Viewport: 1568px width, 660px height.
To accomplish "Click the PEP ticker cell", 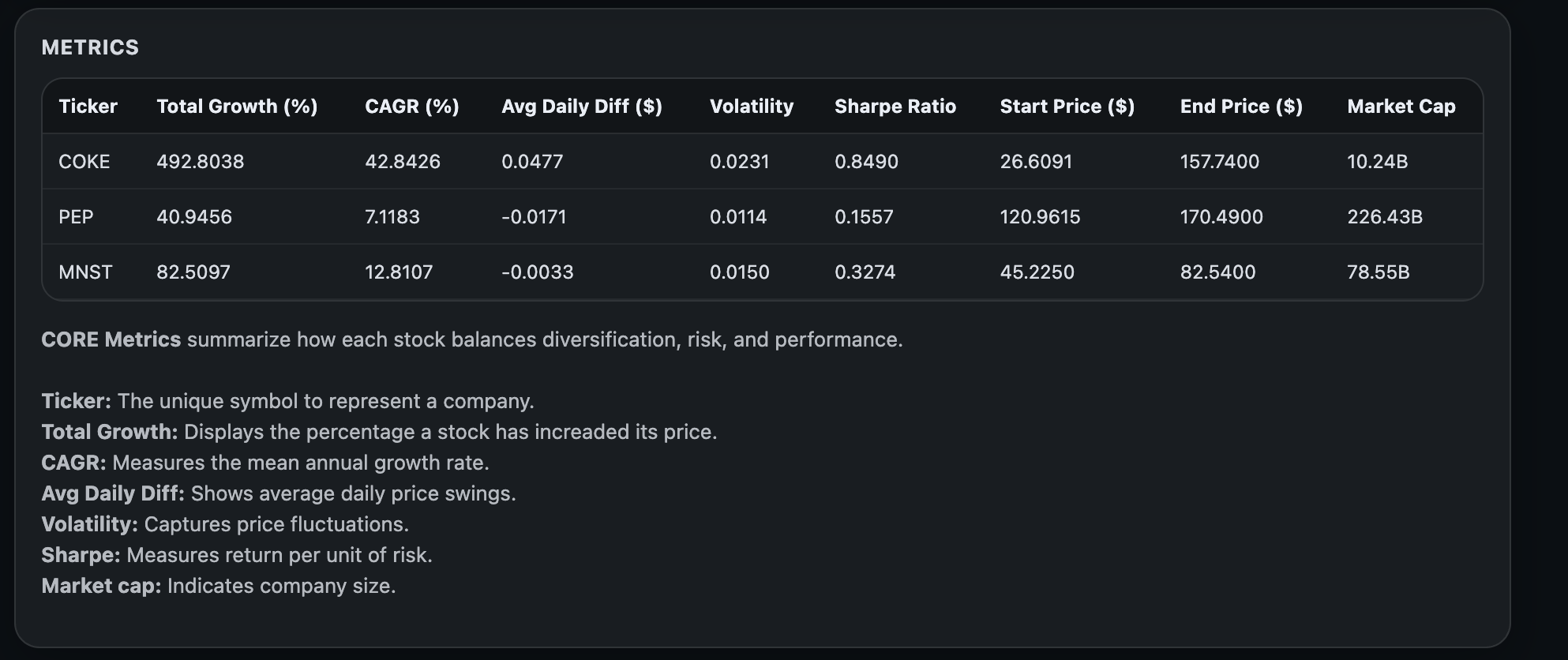I will pyautogui.click(x=76, y=217).
